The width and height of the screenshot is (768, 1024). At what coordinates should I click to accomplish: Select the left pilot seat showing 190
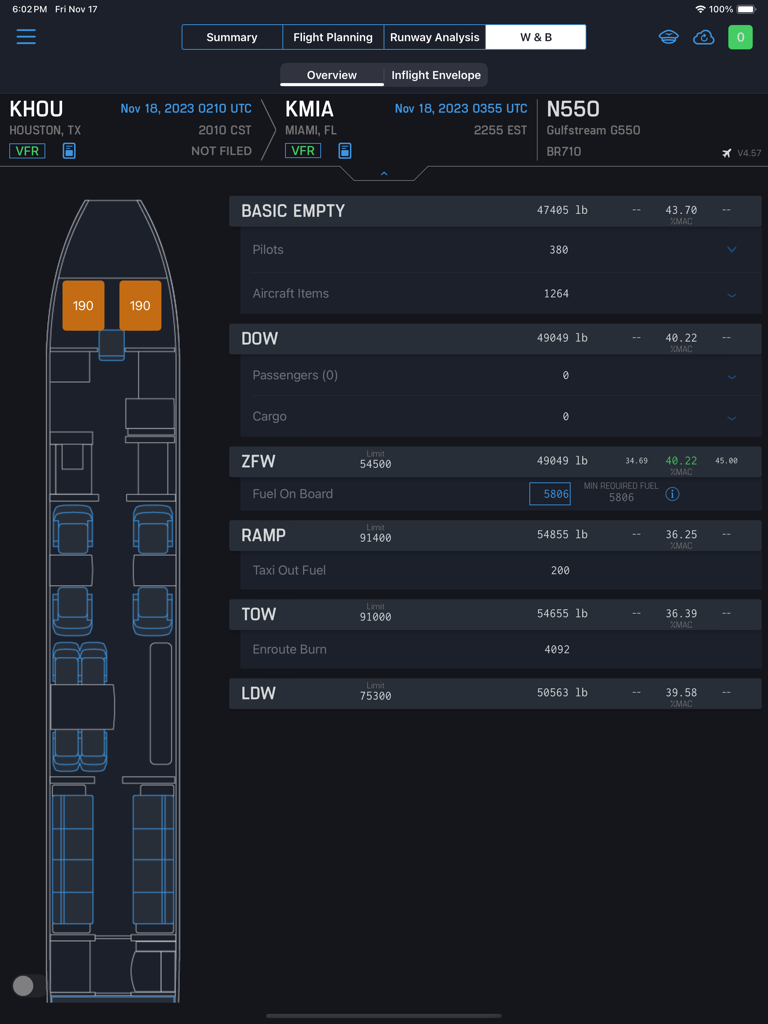(x=83, y=305)
